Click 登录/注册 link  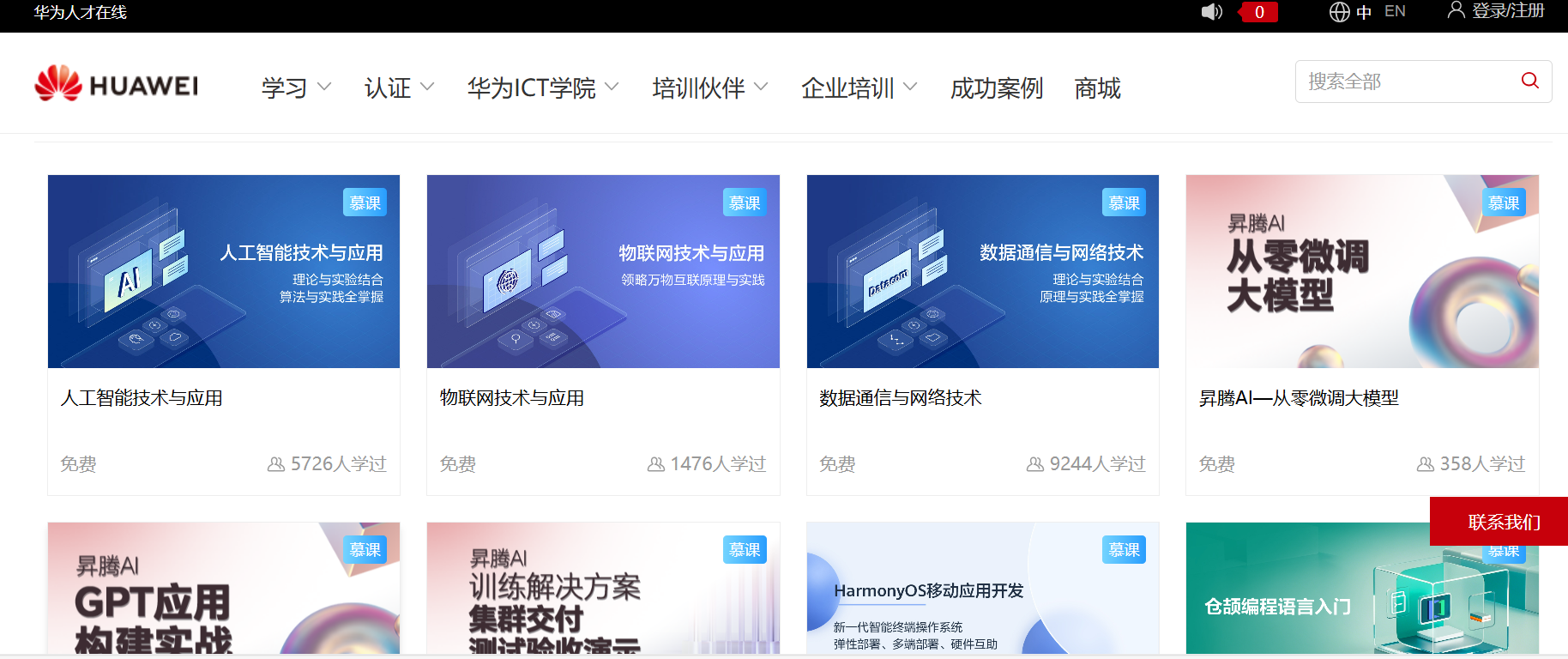click(1508, 11)
